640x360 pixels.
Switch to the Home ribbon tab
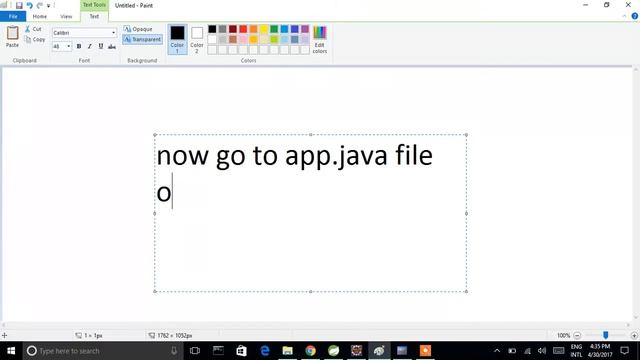(40, 16)
